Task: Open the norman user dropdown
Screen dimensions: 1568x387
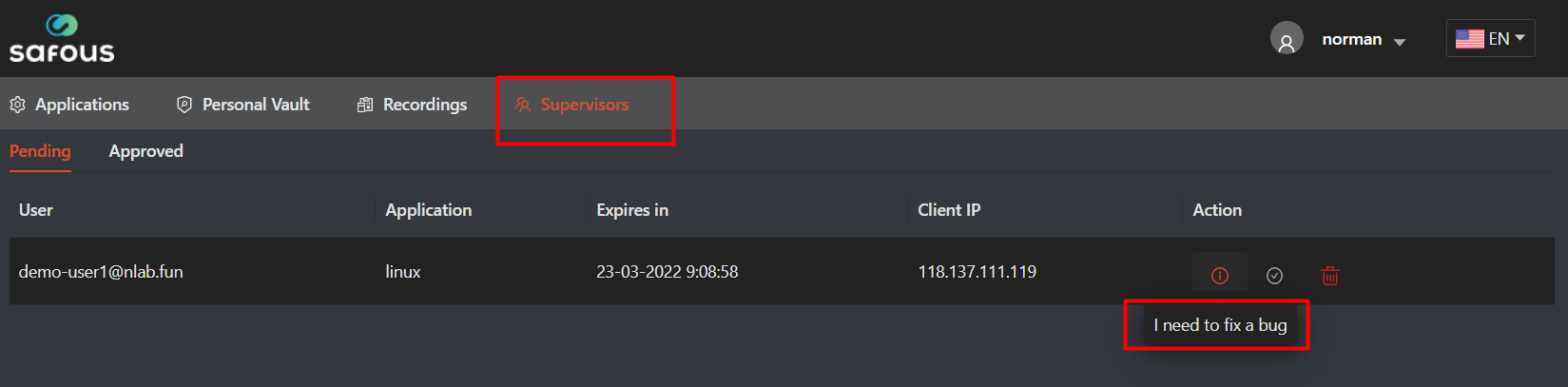Action: 1363,40
